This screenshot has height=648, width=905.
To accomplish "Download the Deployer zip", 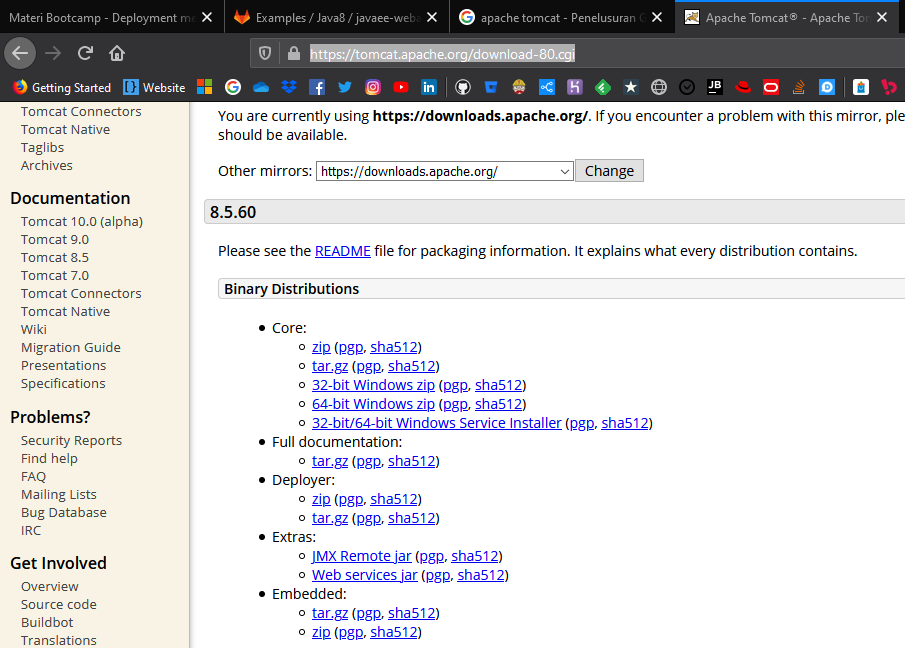I will click(x=321, y=499).
